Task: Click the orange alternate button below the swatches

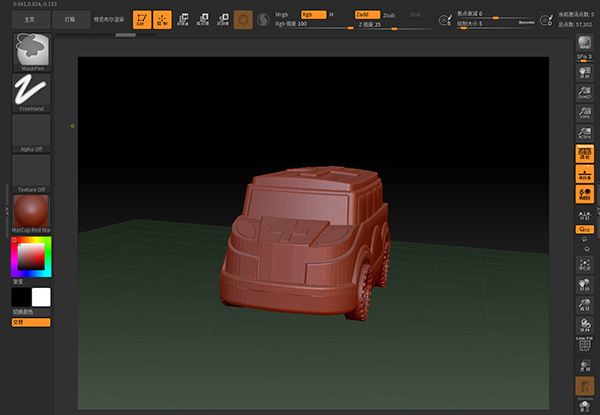Action: coord(31,321)
